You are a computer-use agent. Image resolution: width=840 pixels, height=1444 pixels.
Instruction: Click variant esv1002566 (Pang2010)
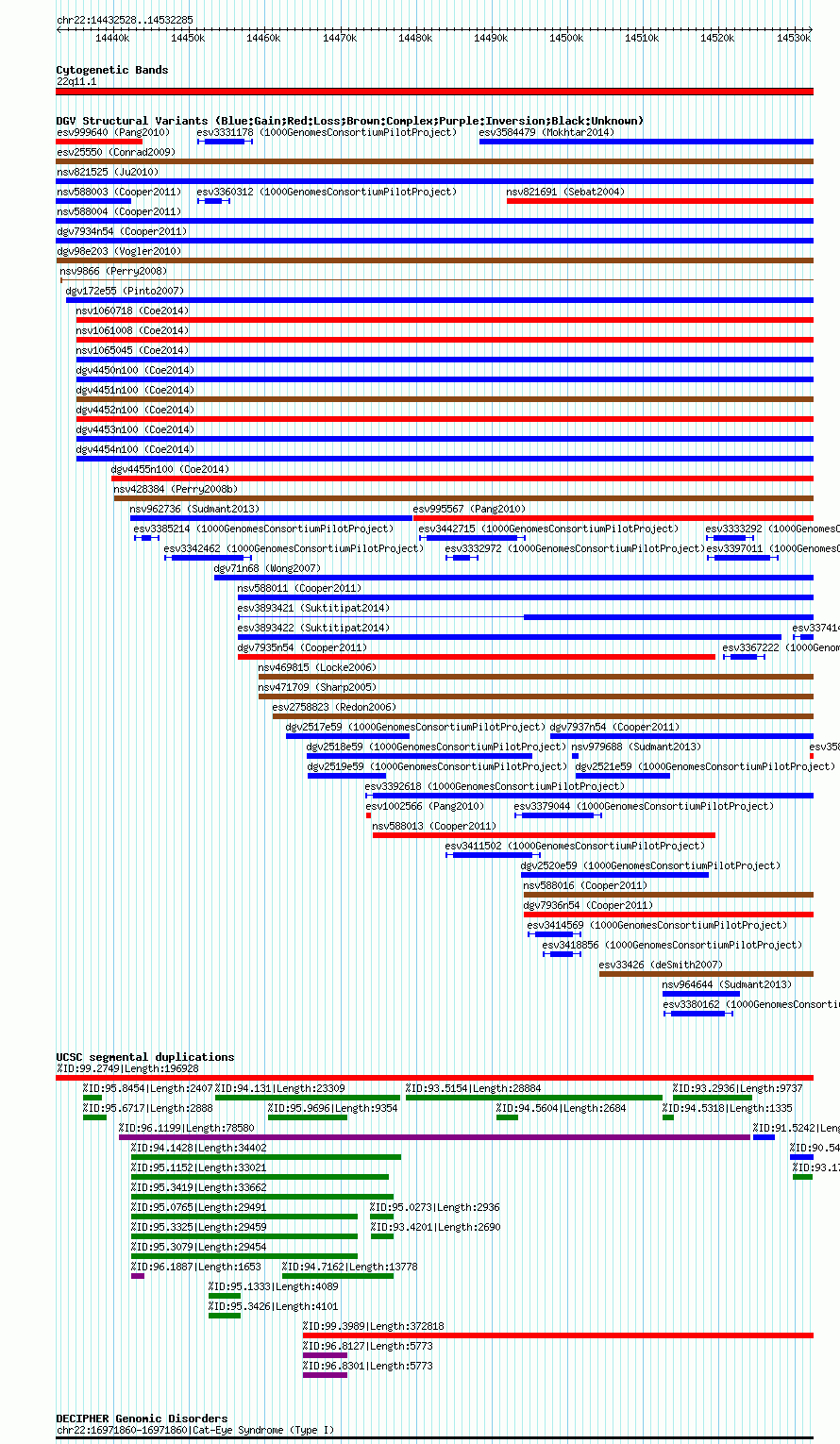tap(368, 815)
